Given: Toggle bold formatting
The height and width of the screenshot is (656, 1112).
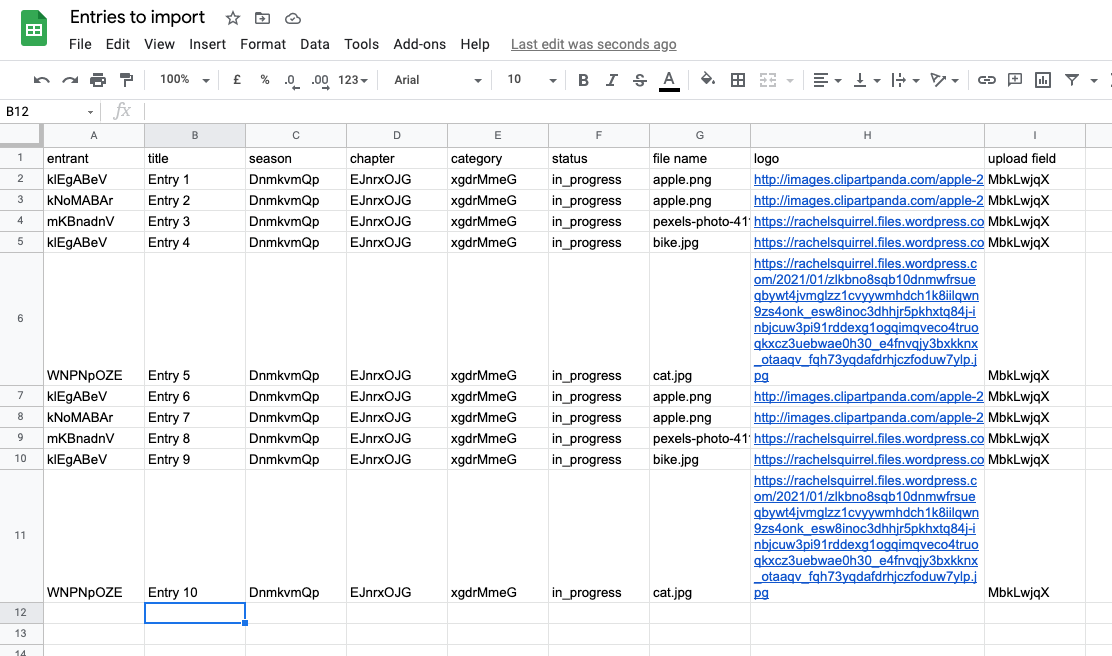Looking at the screenshot, I should pyautogui.click(x=583, y=79).
